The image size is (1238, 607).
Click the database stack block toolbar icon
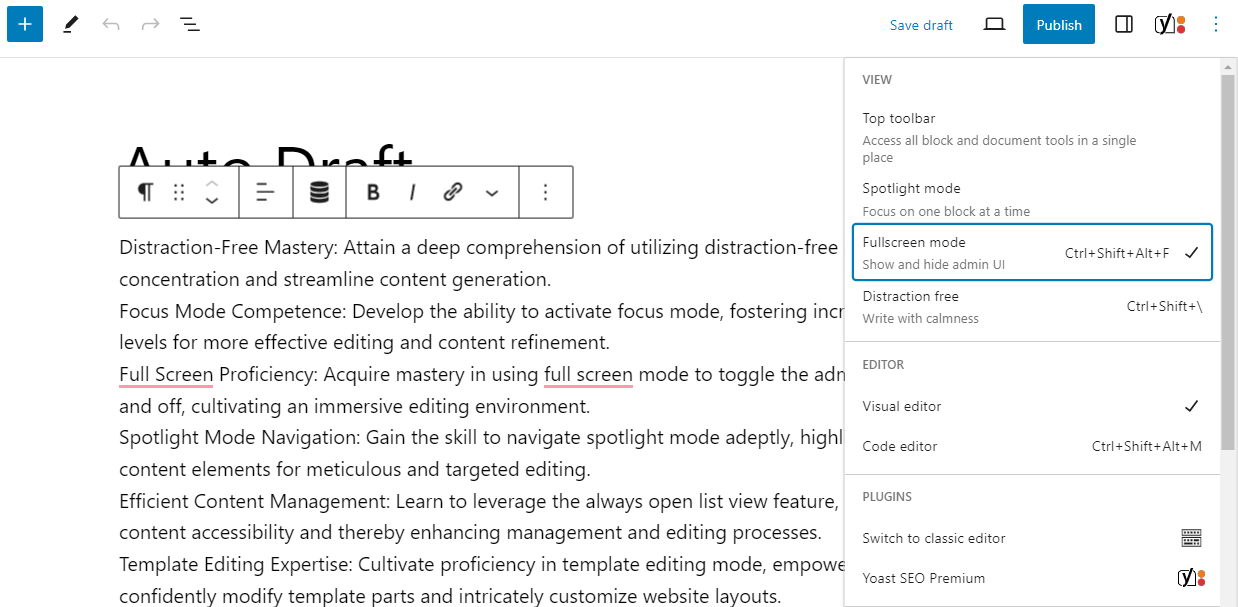319,192
